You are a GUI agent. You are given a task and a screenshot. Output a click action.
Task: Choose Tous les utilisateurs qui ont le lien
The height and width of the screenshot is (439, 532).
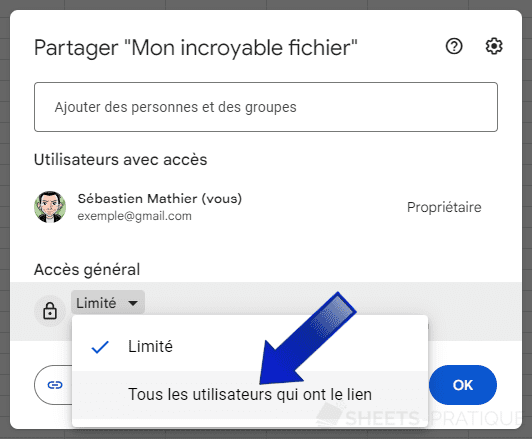click(x=250, y=394)
